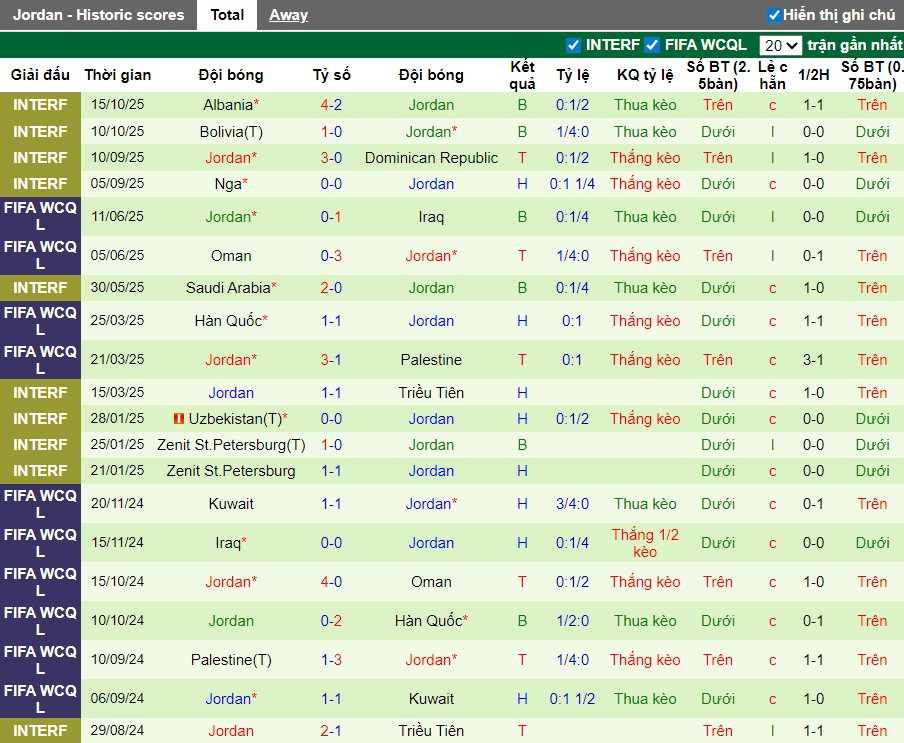Switch to the Total tab
Viewport: 904px width, 743px height.
pos(227,15)
